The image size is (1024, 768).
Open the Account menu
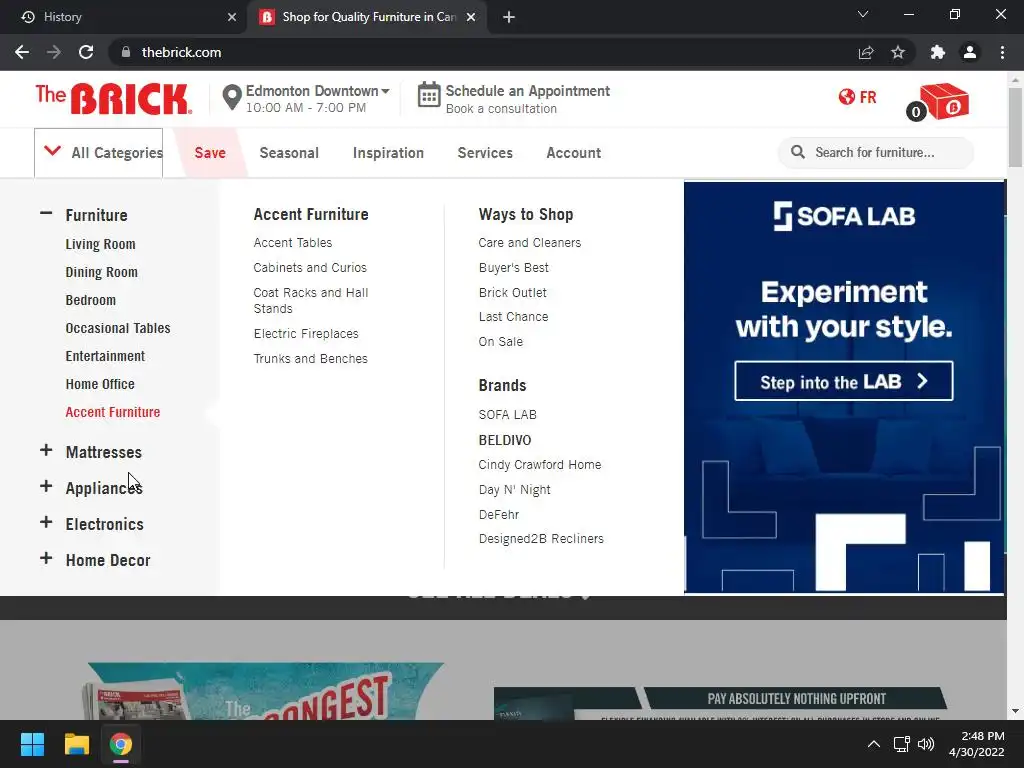[573, 153]
